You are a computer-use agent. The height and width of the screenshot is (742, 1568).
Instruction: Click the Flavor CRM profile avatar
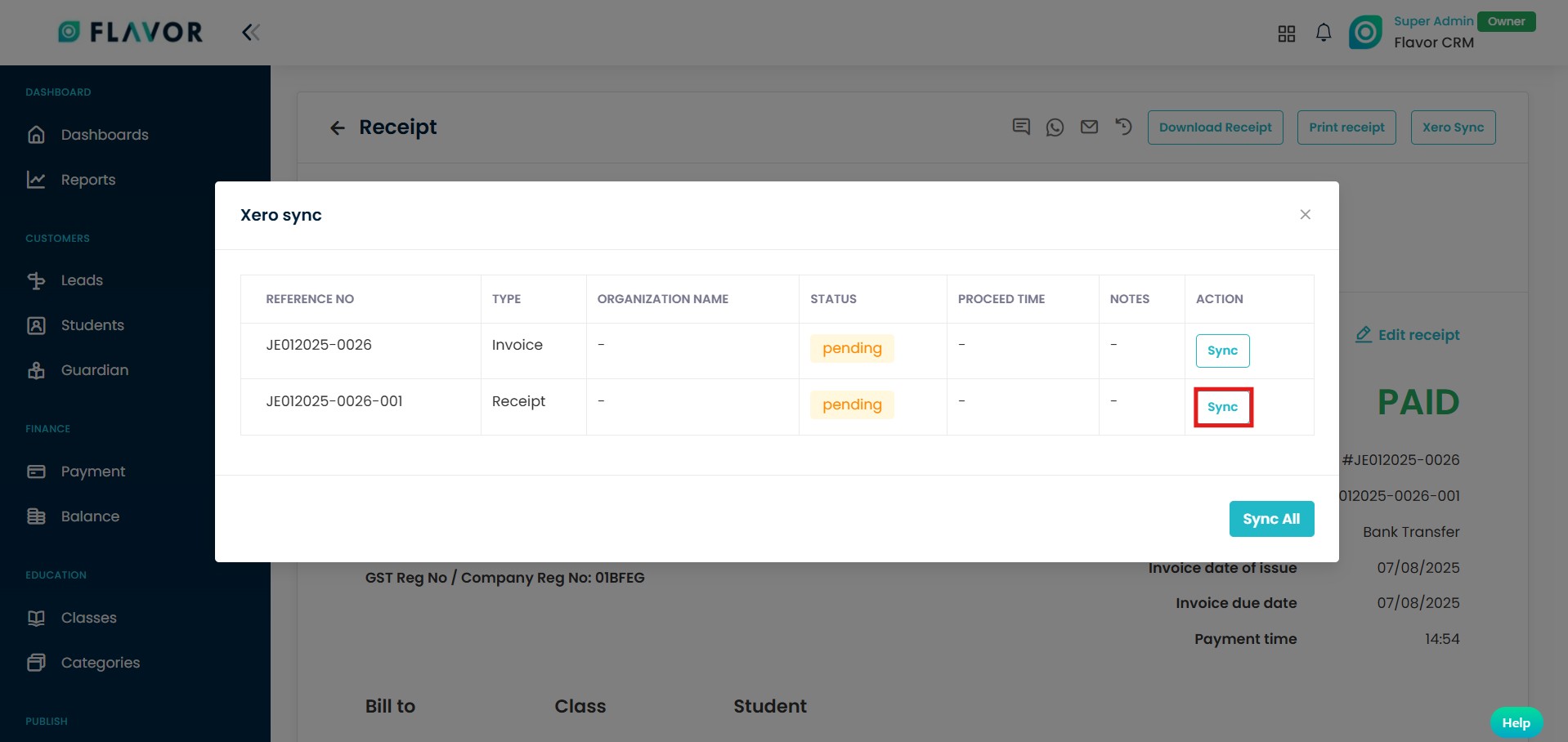click(x=1365, y=33)
